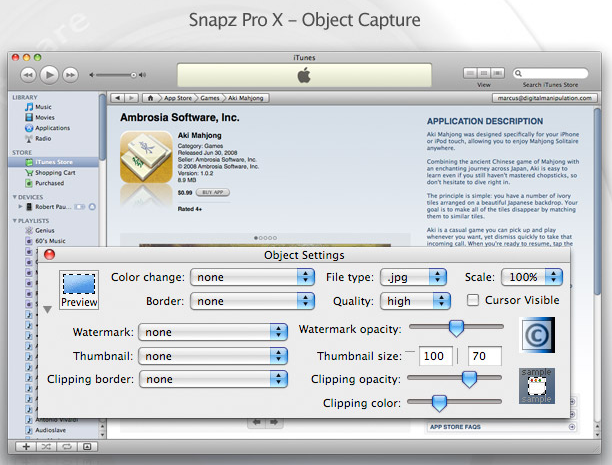The height and width of the screenshot is (465, 612).
Task: Open the Color change dropdown
Action: point(252,277)
